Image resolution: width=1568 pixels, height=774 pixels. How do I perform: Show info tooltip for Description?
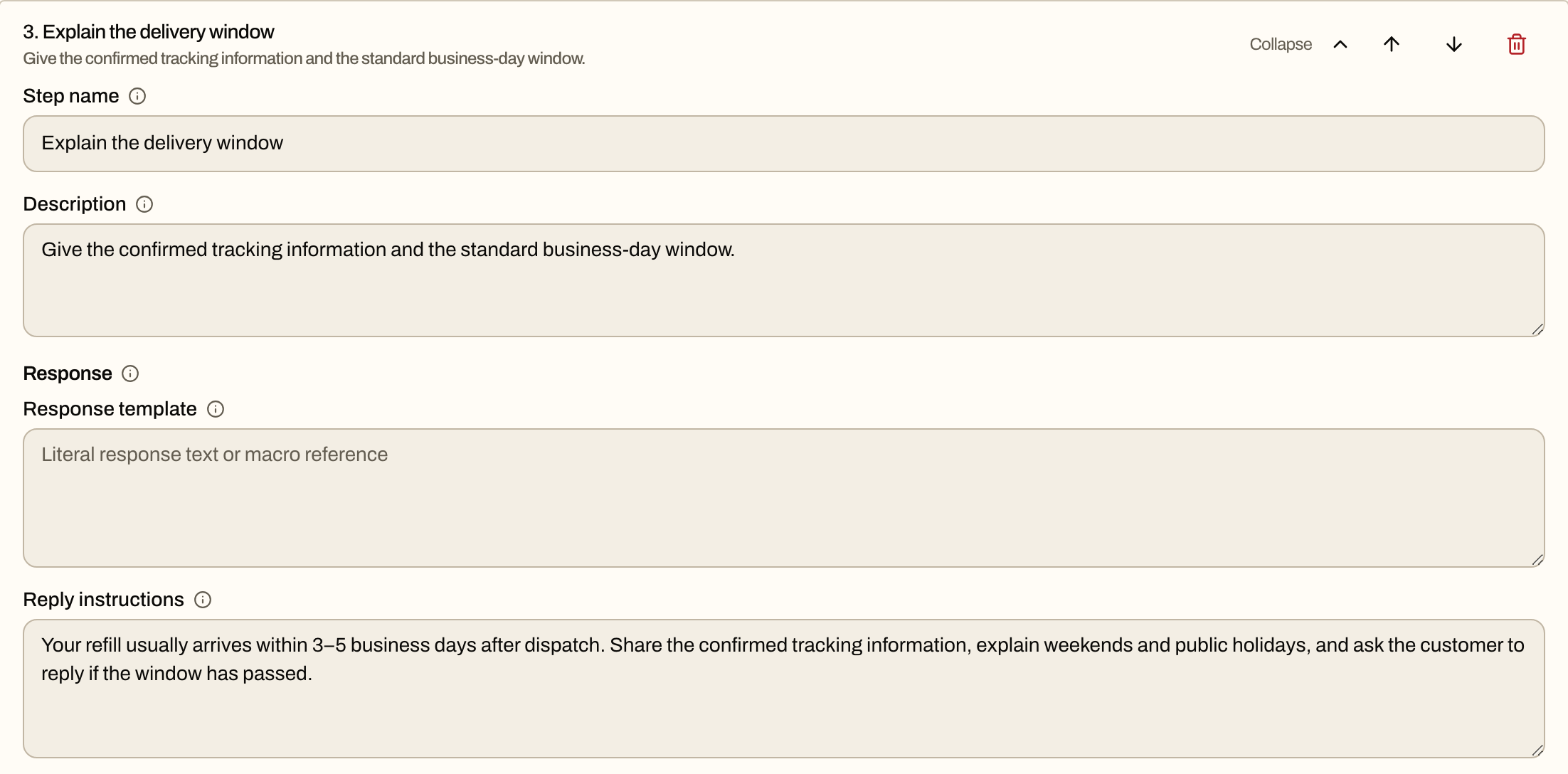(x=144, y=204)
